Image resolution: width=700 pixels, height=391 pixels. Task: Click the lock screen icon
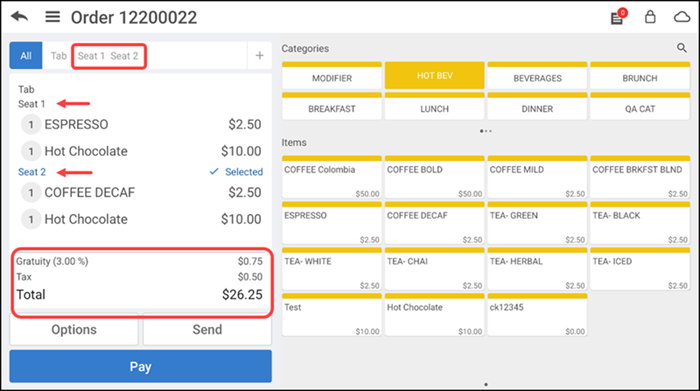[x=650, y=17]
